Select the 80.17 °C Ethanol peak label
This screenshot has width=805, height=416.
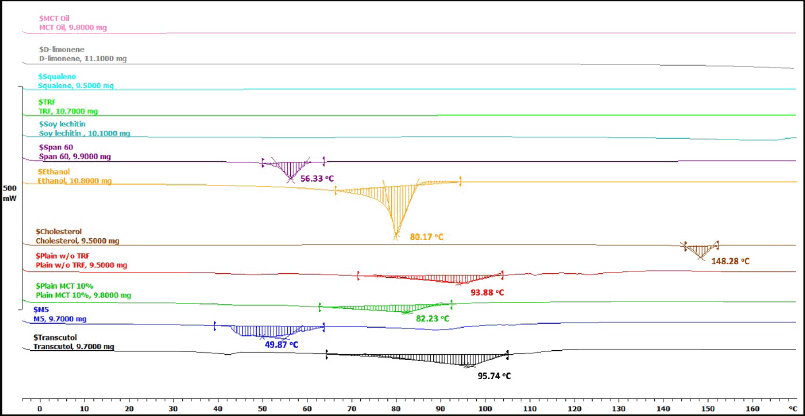tap(426, 238)
